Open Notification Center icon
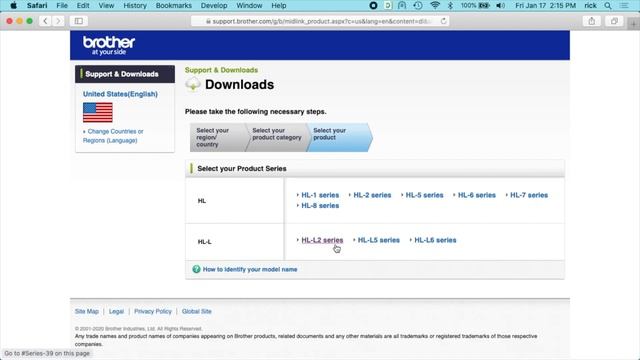The width and height of the screenshot is (640, 360). [x=624, y=6]
